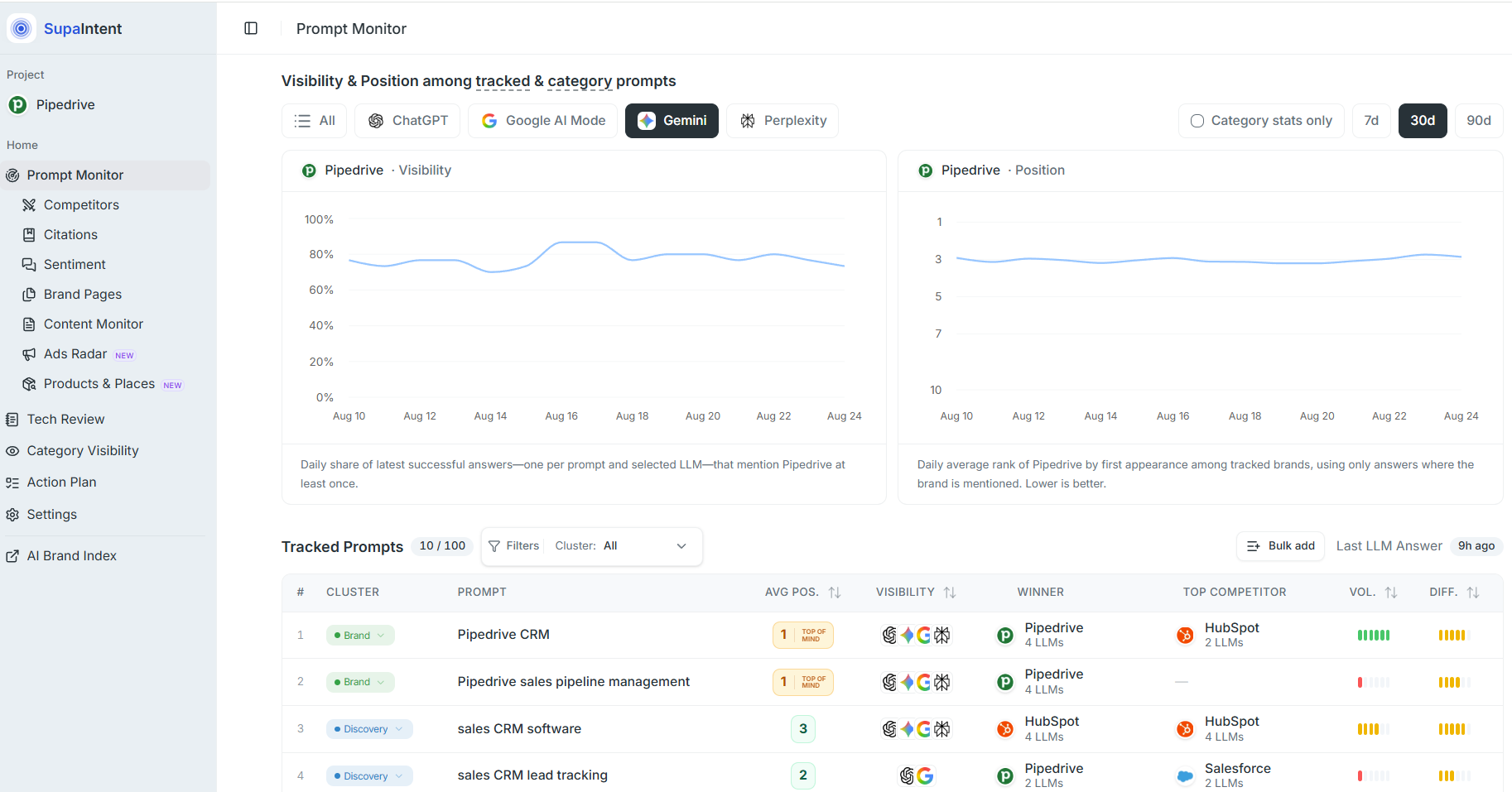Viewport: 1512px width, 792px height.
Task: Switch to the Gemini tab
Action: tap(672, 121)
